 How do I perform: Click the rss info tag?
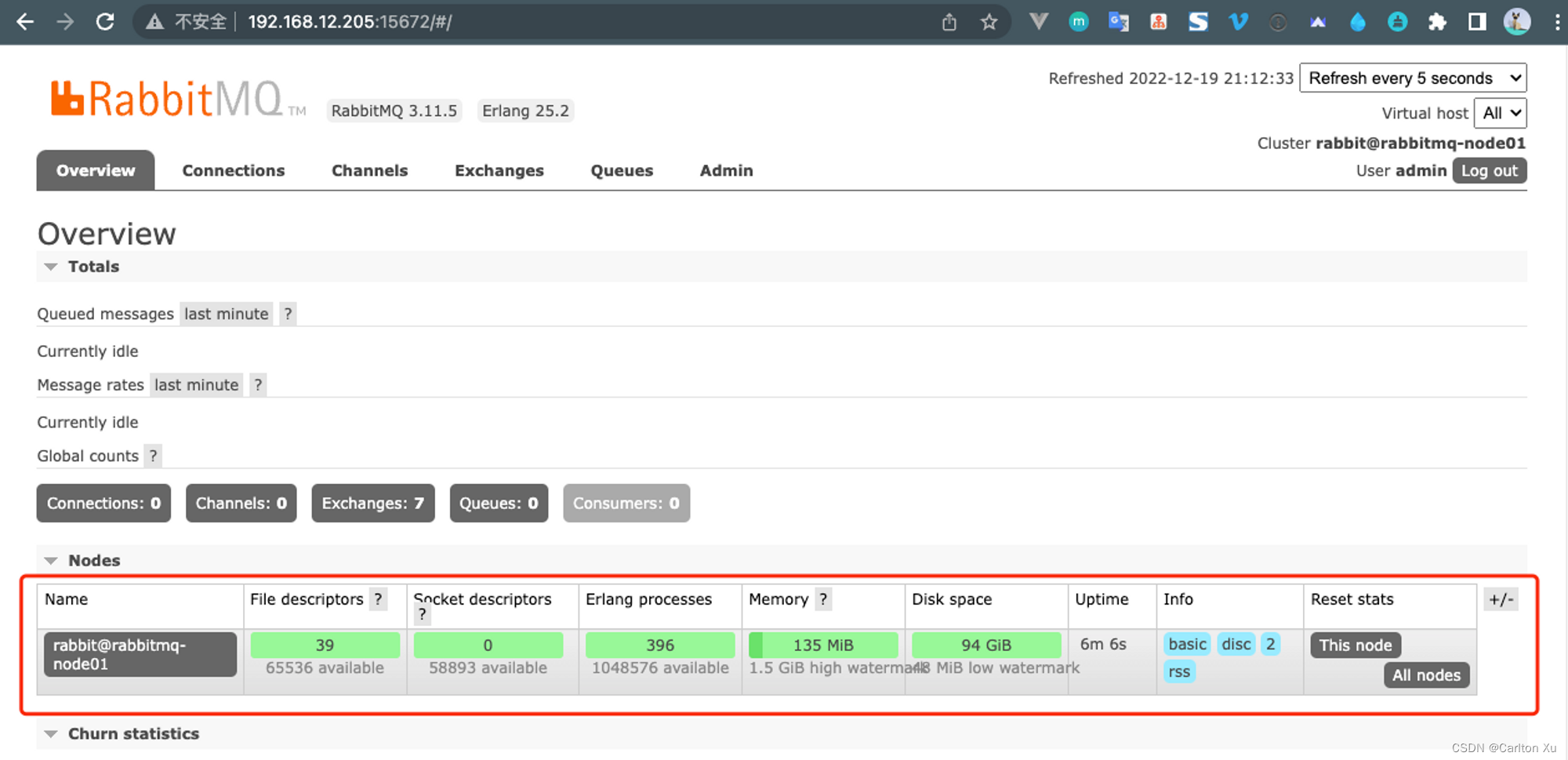1179,672
